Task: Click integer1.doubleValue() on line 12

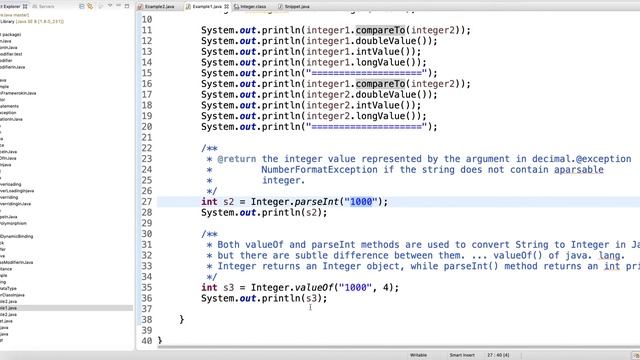Action: (x=369, y=41)
